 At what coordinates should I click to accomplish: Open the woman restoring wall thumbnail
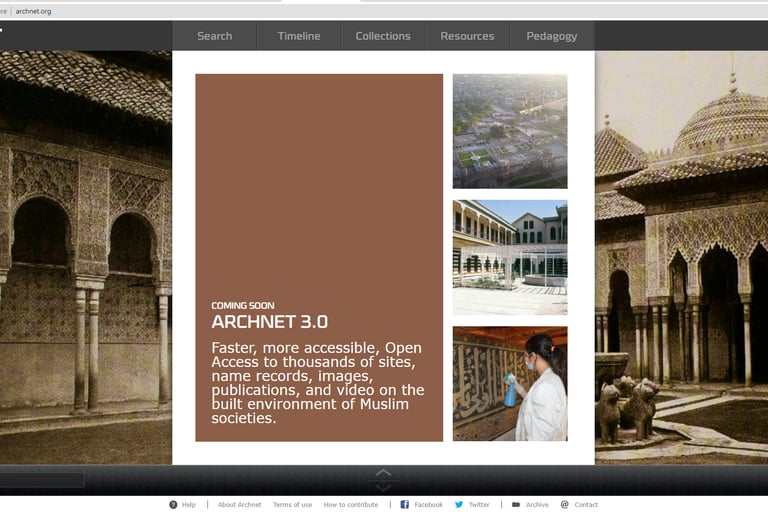click(x=510, y=384)
